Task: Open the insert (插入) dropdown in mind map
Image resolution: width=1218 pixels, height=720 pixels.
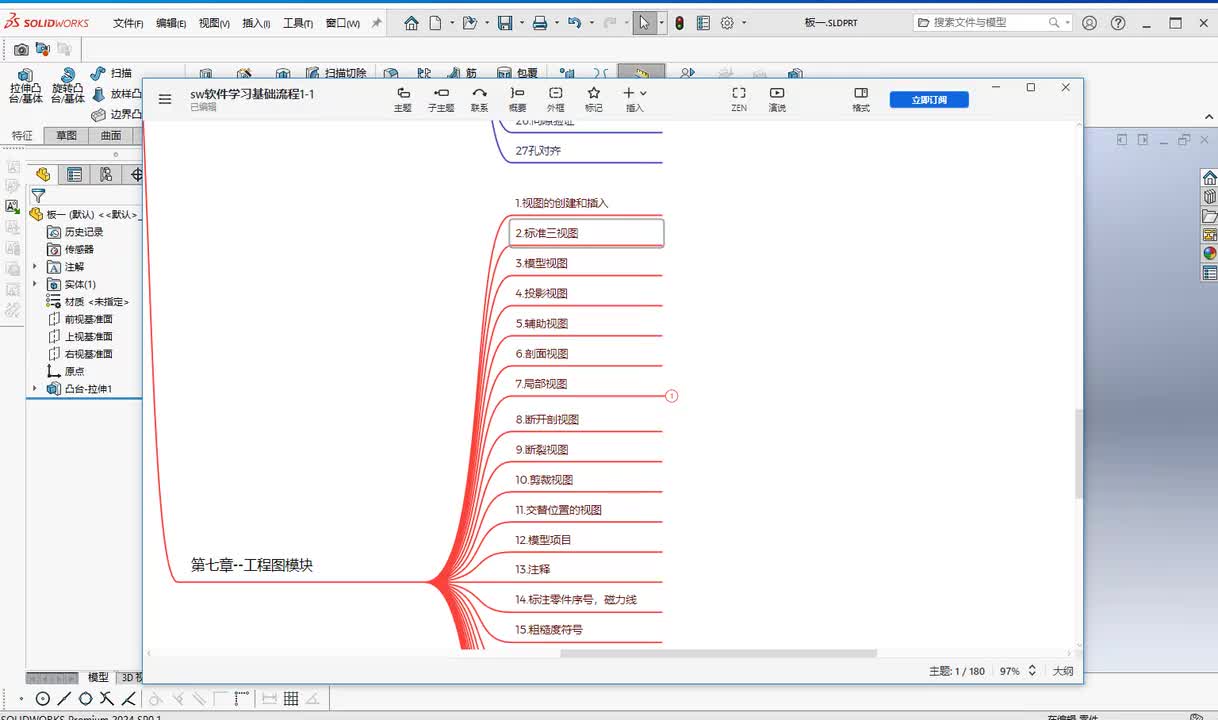Action: (x=635, y=99)
